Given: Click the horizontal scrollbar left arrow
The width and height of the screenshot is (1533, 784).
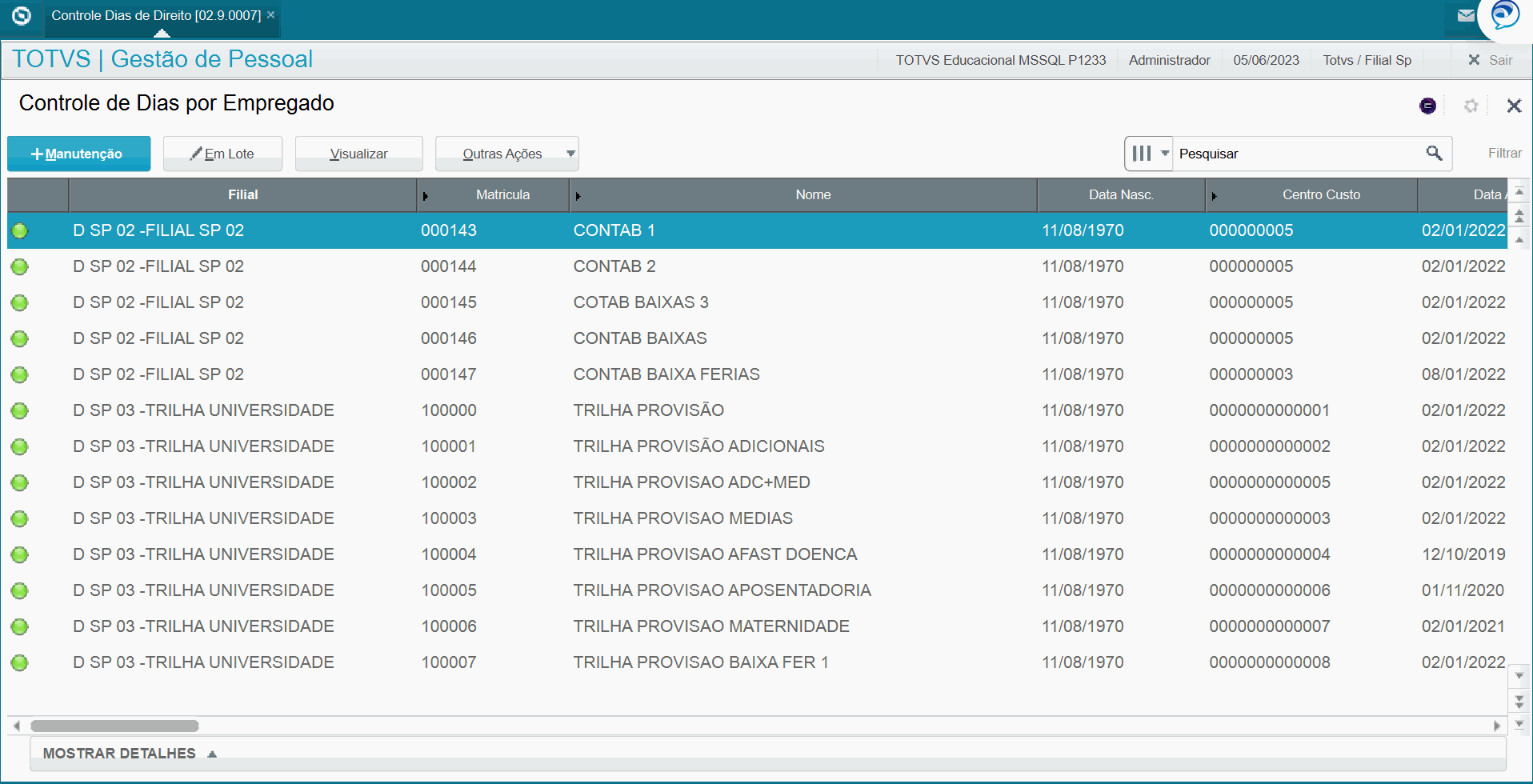Looking at the screenshot, I should (x=17, y=726).
